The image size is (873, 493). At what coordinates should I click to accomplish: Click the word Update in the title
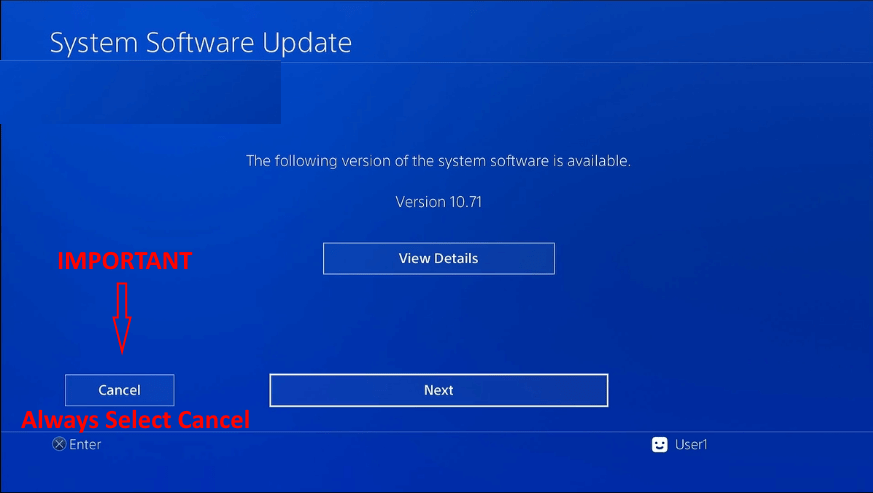pyautogui.click(x=307, y=43)
